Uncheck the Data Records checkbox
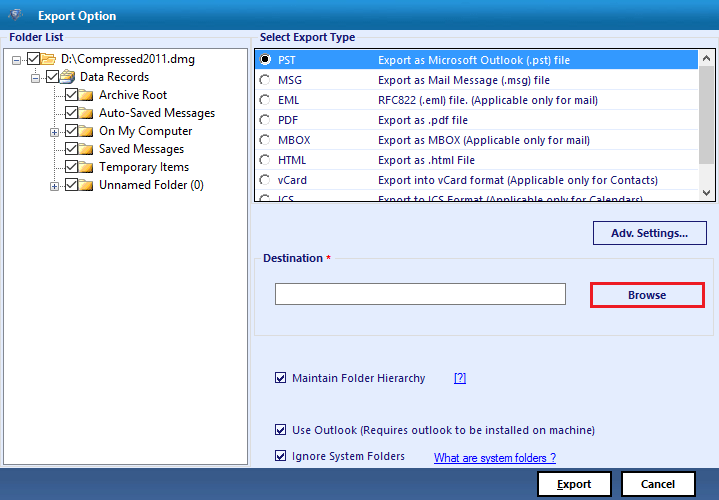 tap(52, 77)
